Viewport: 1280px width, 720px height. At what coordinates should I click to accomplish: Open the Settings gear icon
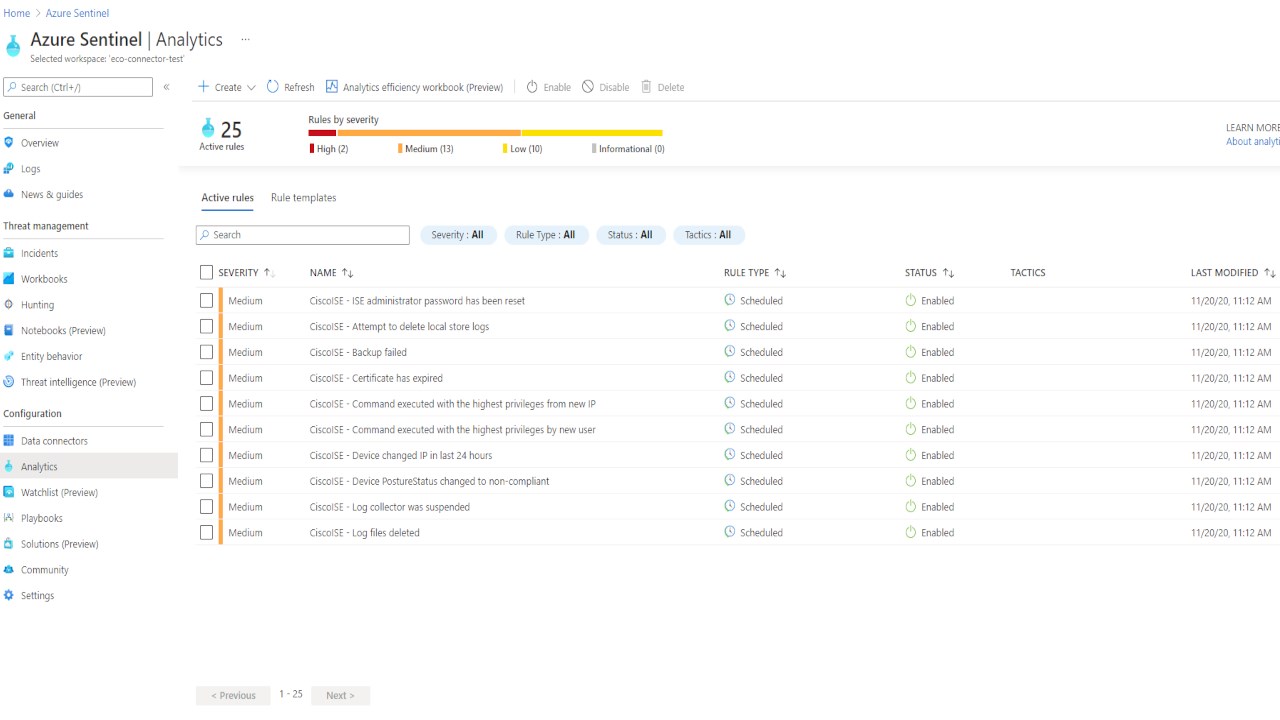pos(9,595)
